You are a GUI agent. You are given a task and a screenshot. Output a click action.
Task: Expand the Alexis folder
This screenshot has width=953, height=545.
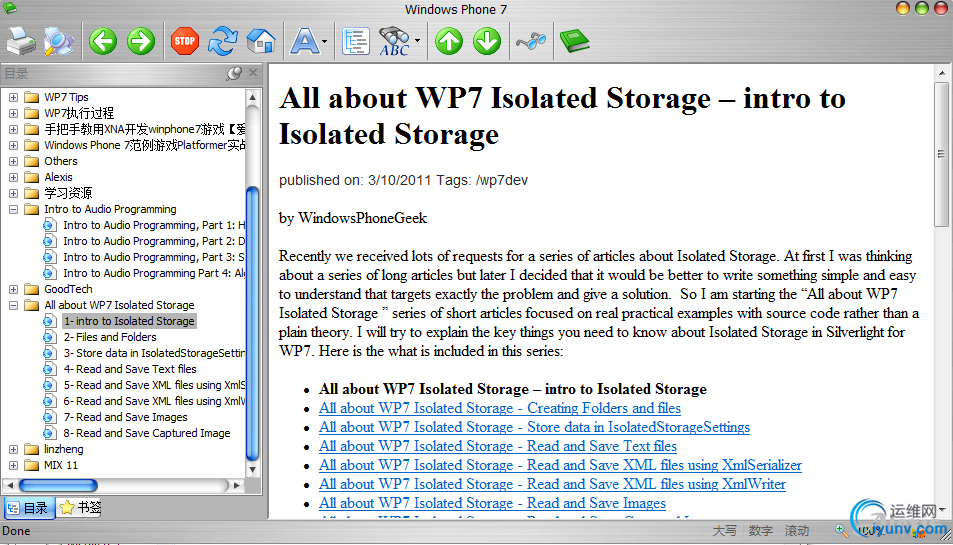pos(13,177)
